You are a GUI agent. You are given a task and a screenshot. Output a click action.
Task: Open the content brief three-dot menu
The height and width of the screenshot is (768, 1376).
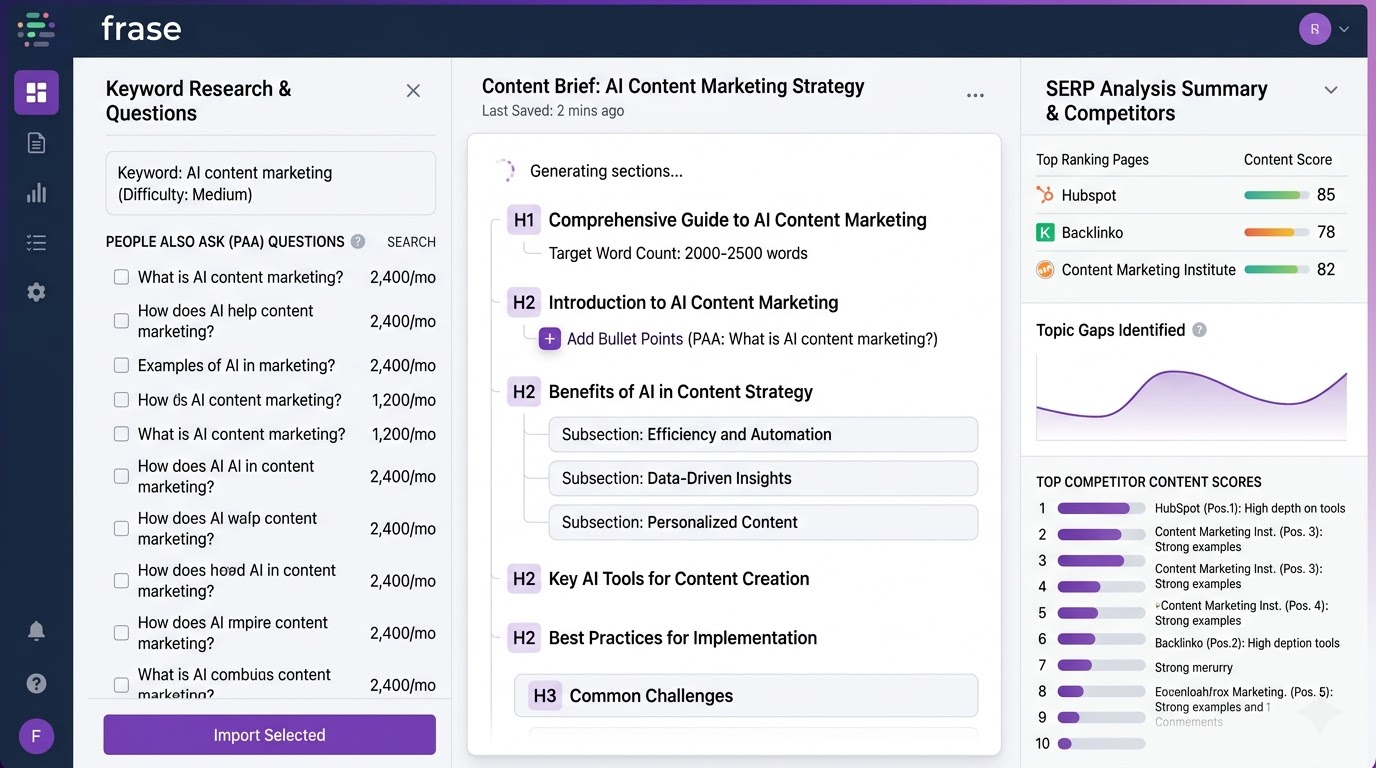[x=975, y=95]
